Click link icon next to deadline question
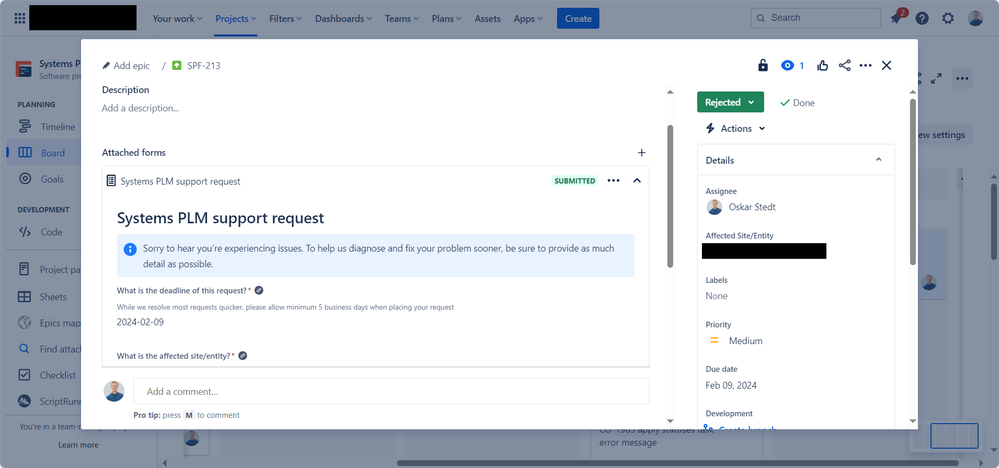This screenshot has width=999, height=468. coord(259,290)
